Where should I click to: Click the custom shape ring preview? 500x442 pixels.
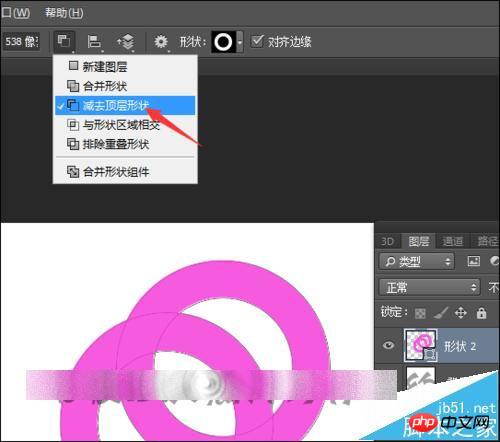[223, 42]
